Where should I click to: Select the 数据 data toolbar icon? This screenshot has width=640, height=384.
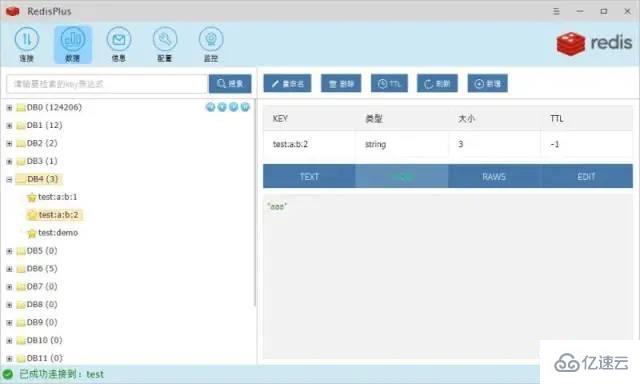(73, 44)
